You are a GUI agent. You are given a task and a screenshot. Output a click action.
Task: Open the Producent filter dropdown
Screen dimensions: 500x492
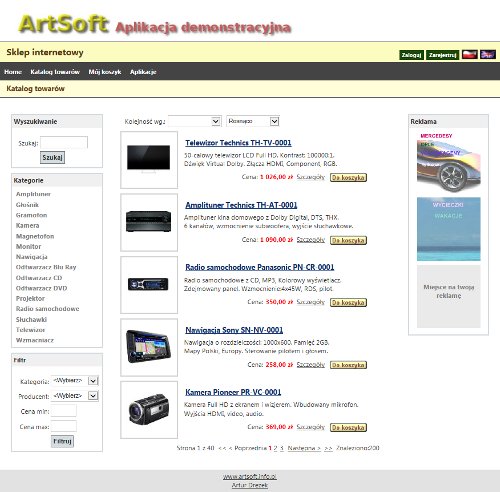tap(75, 396)
